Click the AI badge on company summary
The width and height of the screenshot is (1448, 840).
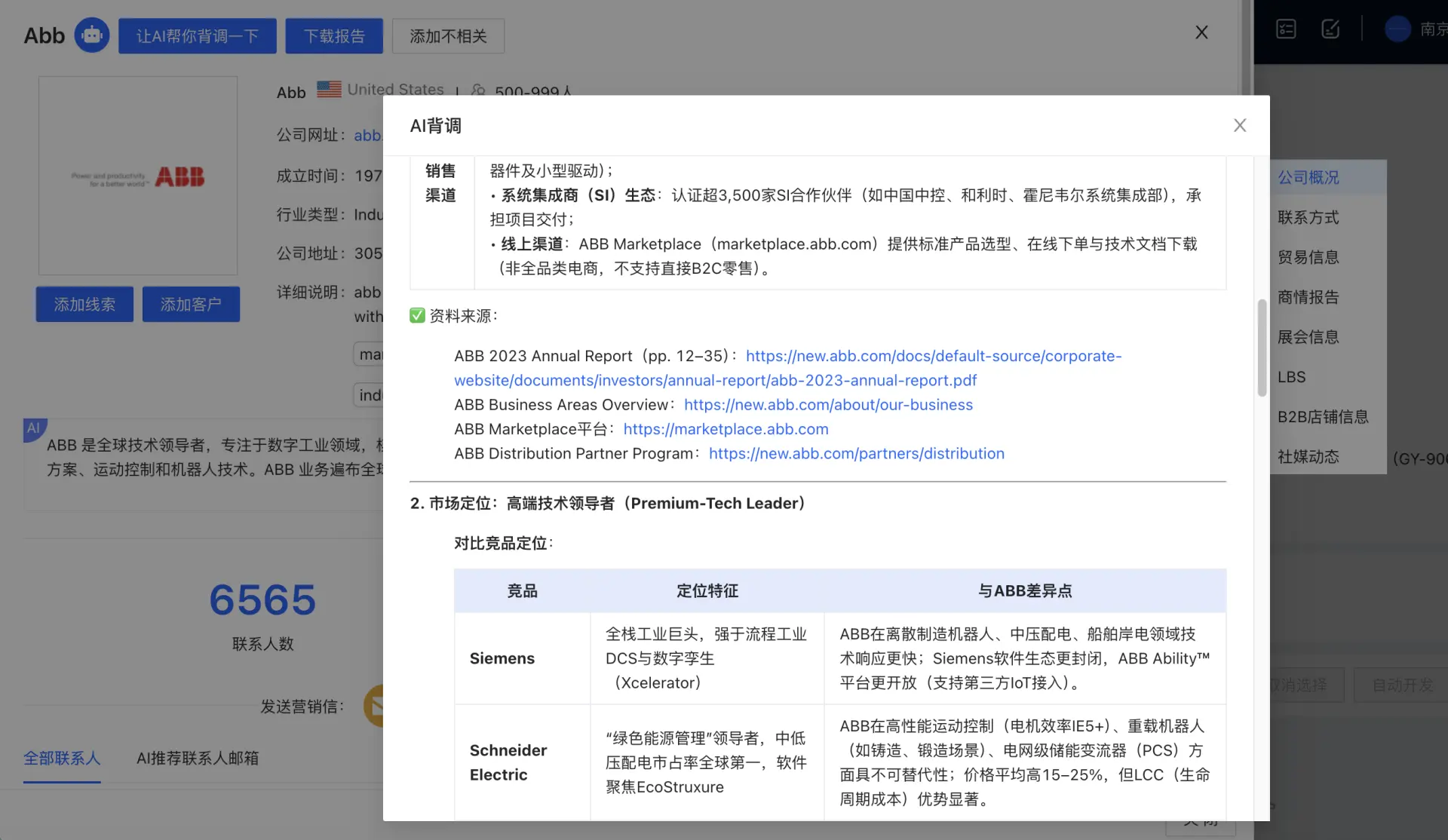click(35, 429)
